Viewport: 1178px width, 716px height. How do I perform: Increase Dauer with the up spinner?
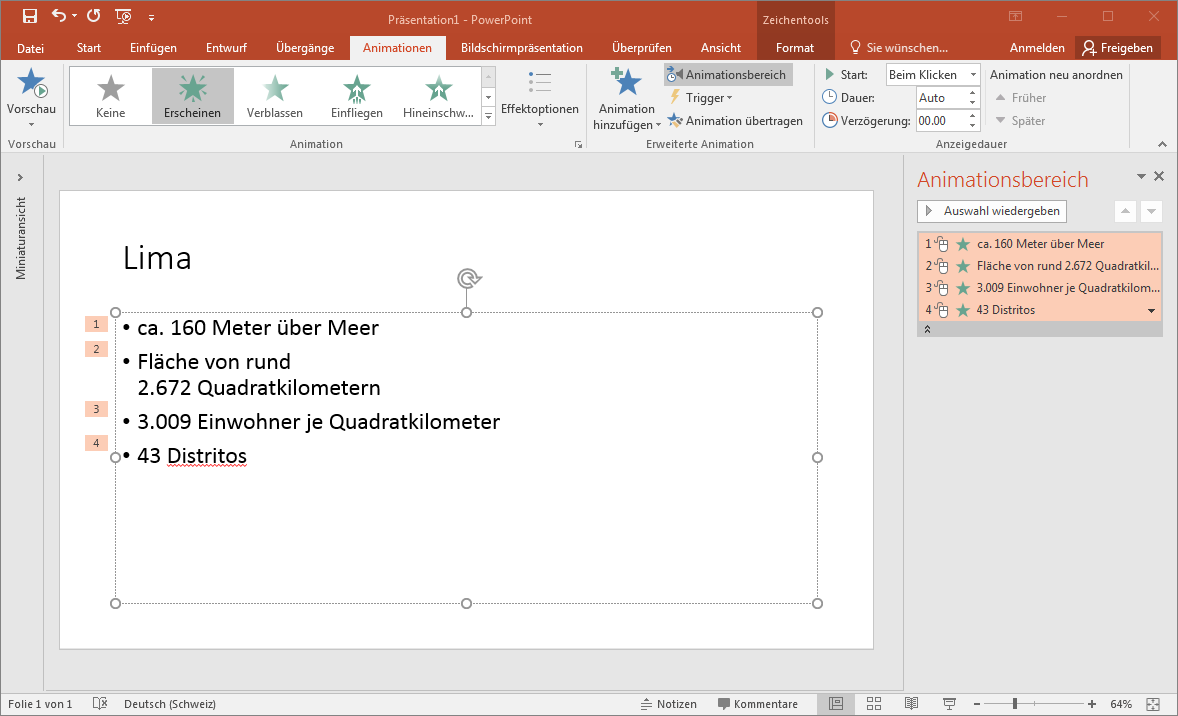(x=973, y=93)
